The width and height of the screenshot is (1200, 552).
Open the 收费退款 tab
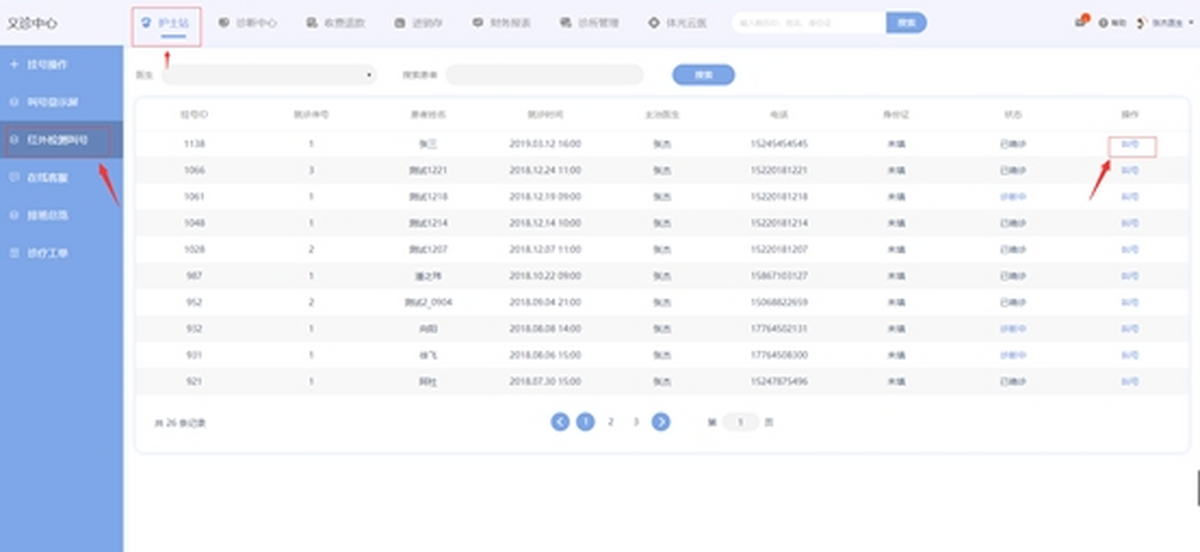(x=335, y=22)
